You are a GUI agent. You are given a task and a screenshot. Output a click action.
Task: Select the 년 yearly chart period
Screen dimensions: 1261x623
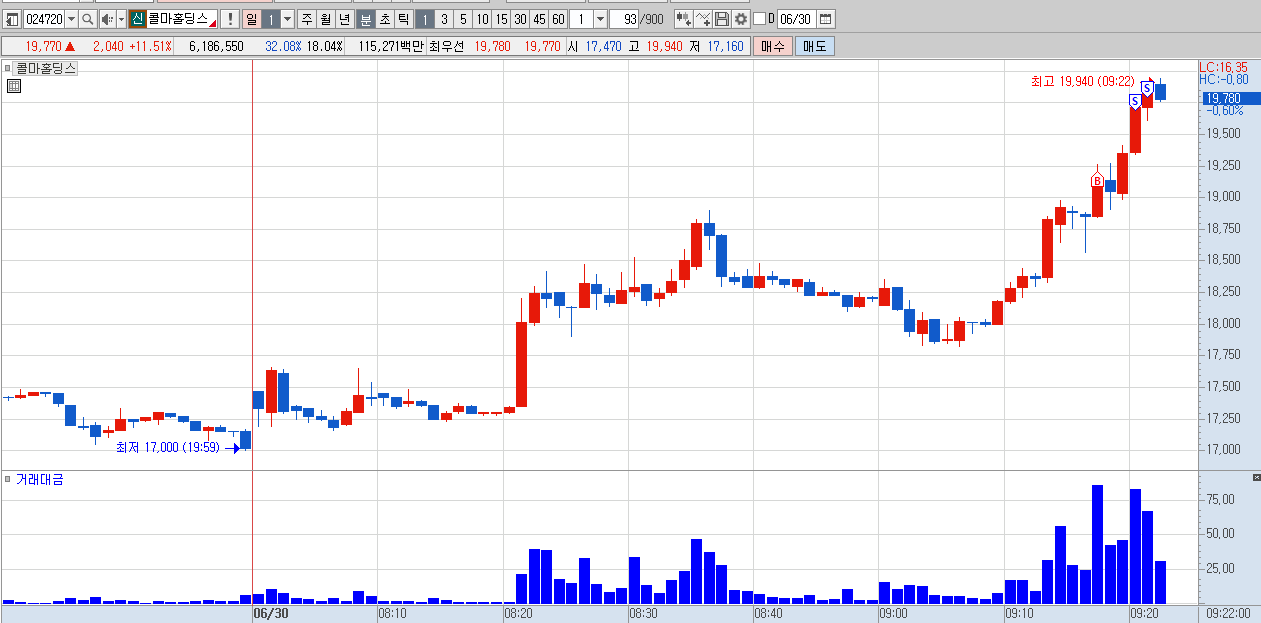pyautogui.click(x=344, y=19)
